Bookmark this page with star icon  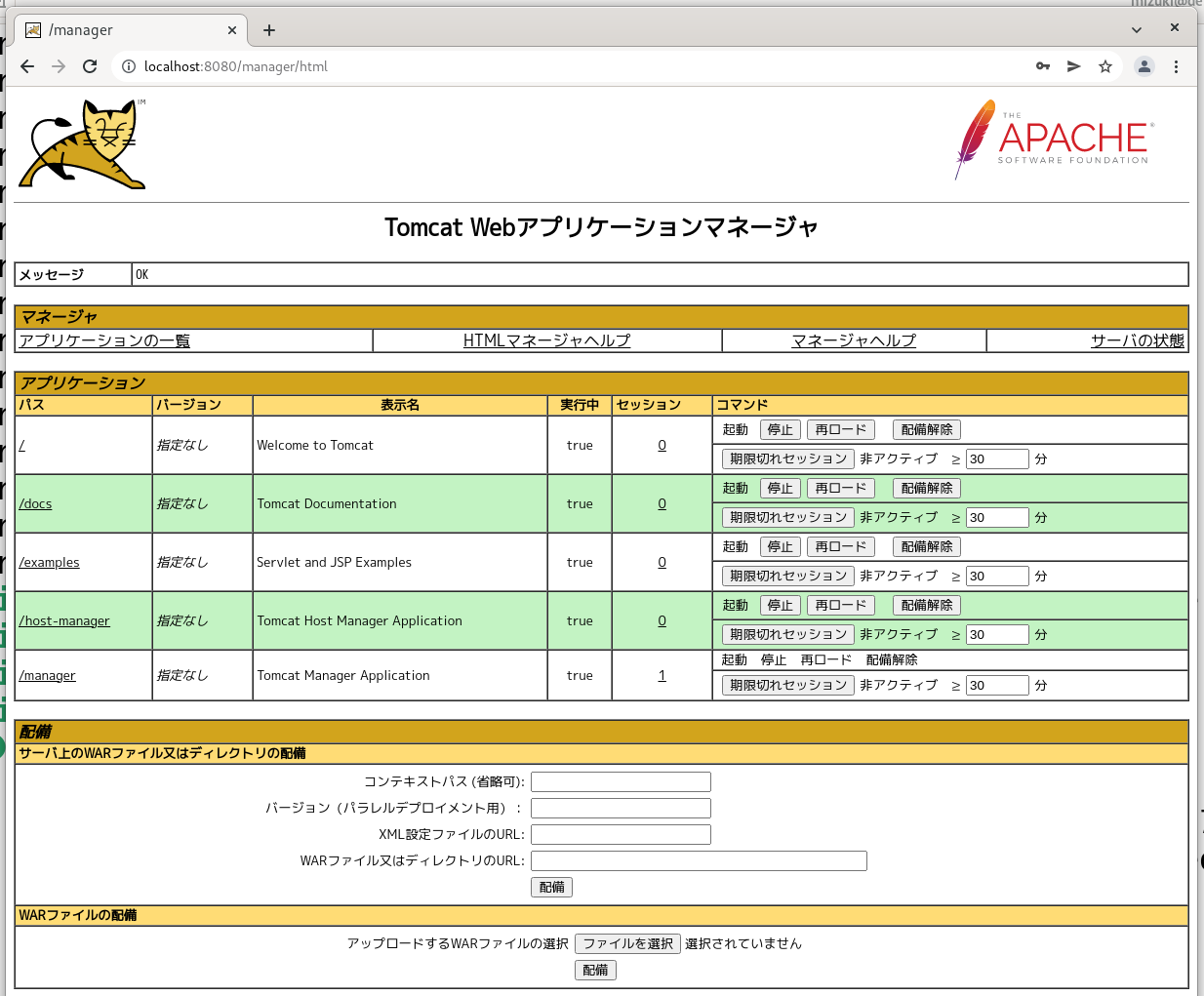(x=1105, y=66)
